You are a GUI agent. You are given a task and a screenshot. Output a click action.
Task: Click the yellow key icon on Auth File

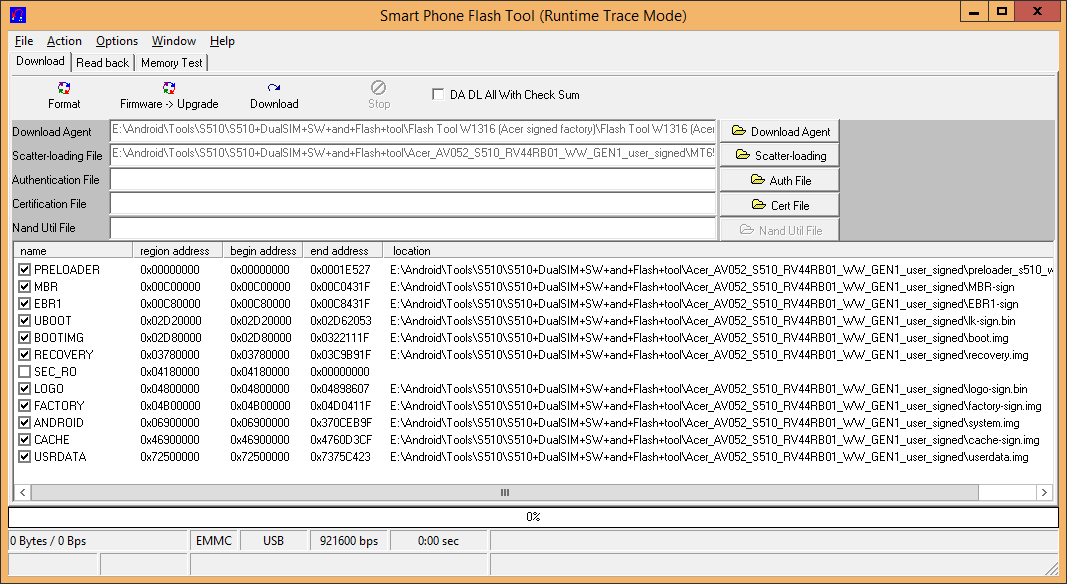pos(760,179)
